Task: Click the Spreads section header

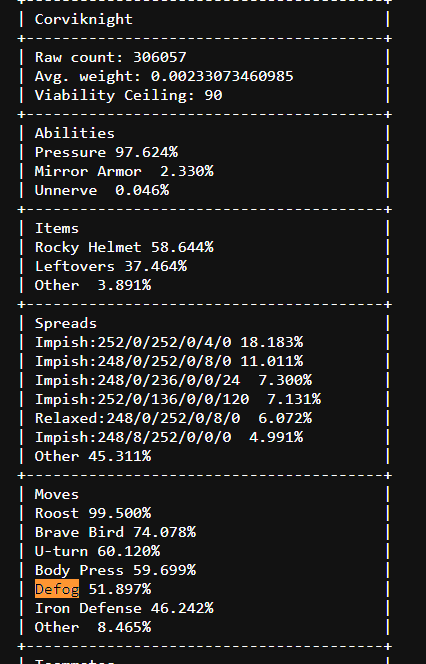Action: [66, 323]
